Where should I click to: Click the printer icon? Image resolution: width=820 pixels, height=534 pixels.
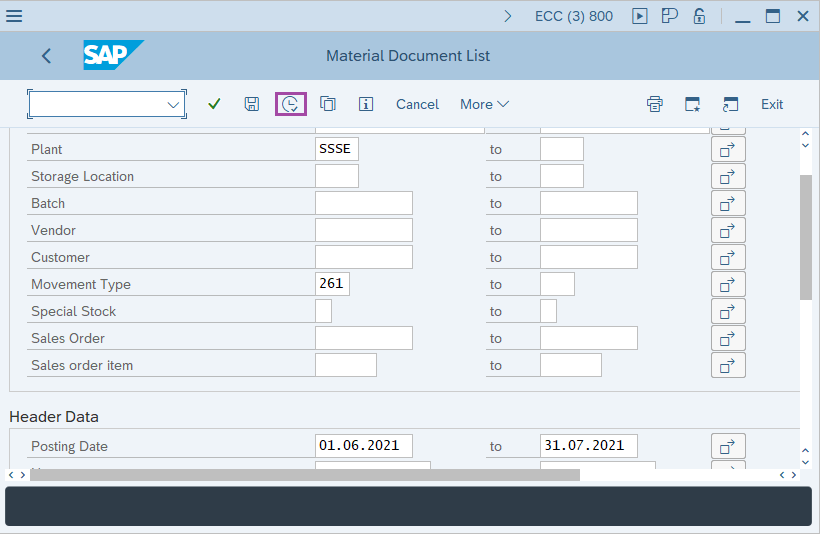pyautogui.click(x=655, y=104)
